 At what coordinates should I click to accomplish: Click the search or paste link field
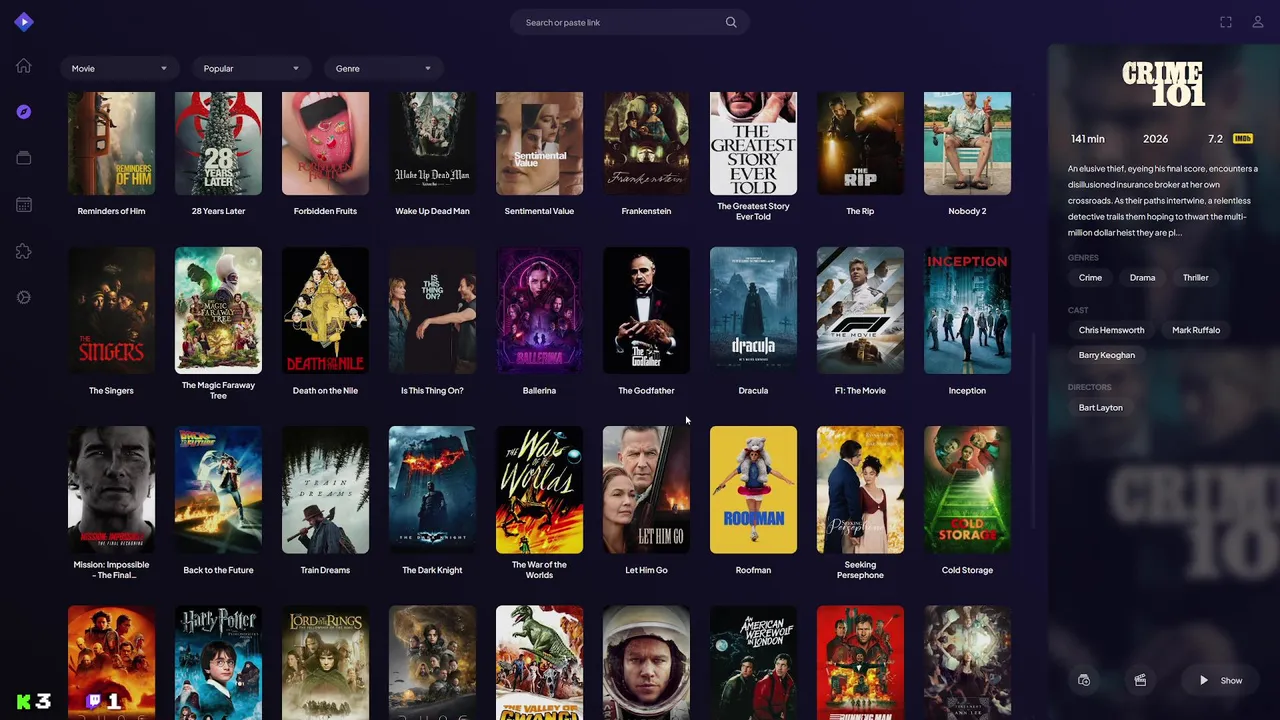point(630,22)
